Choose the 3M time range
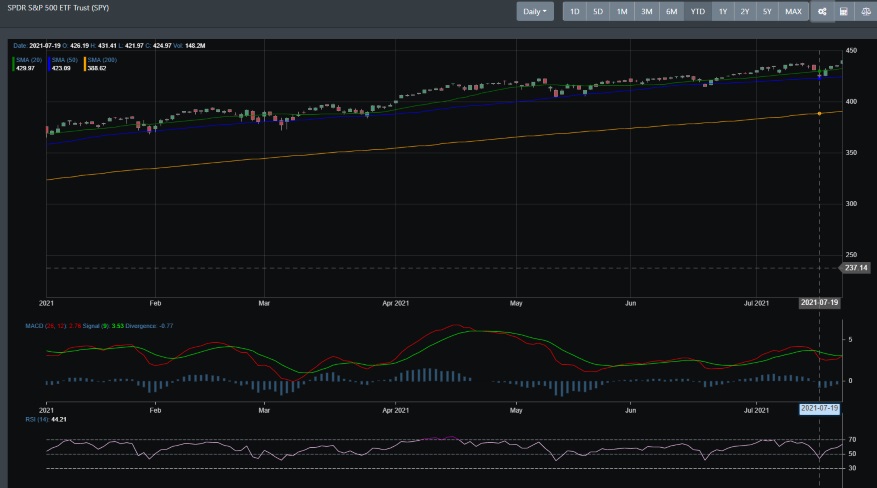The height and width of the screenshot is (488, 877). tap(647, 12)
